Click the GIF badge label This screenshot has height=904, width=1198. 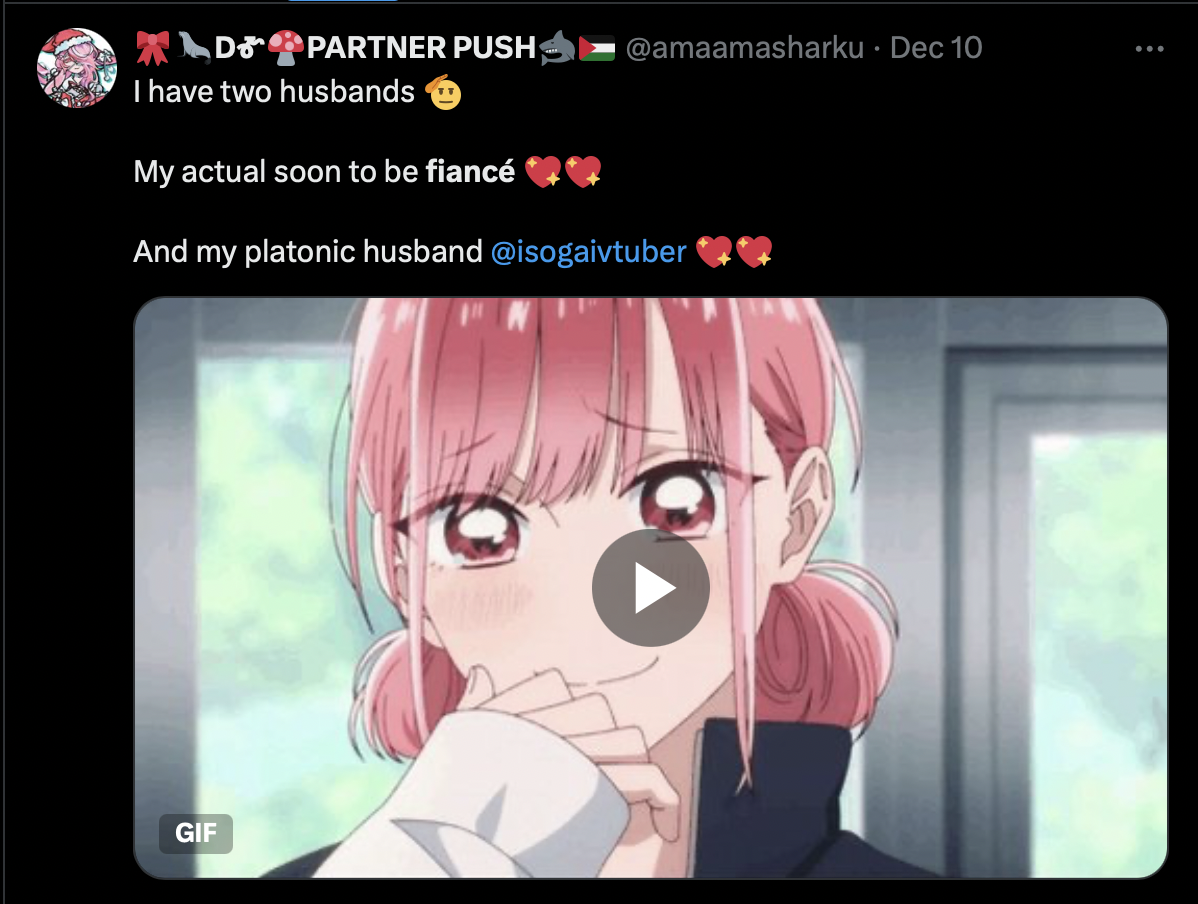click(x=196, y=833)
